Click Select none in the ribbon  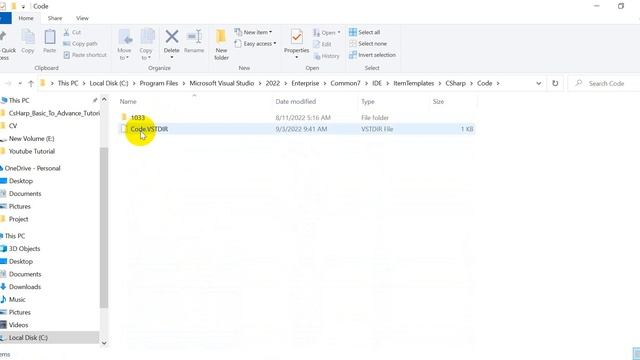tap(368, 43)
